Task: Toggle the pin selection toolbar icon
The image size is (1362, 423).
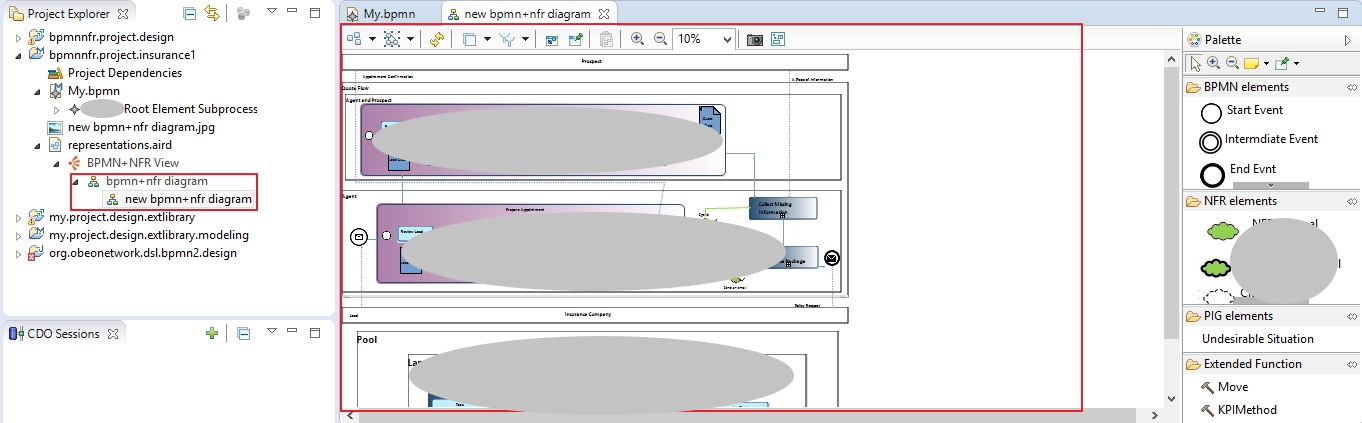Action: coord(575,39)
